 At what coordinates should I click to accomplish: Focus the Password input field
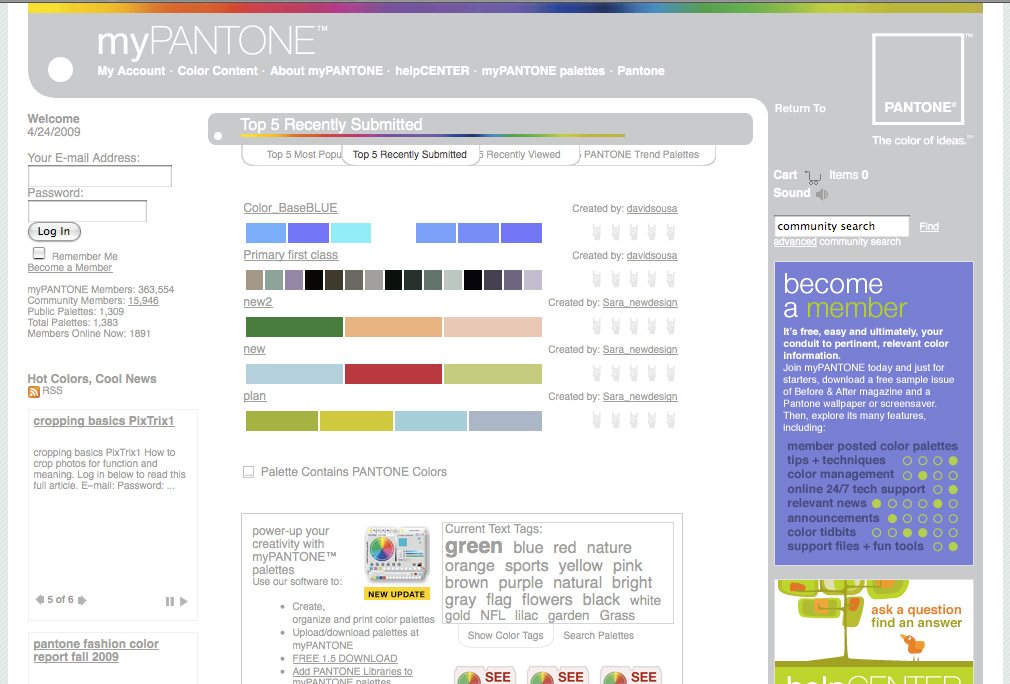pyautogui.click(x=88, y=211)
